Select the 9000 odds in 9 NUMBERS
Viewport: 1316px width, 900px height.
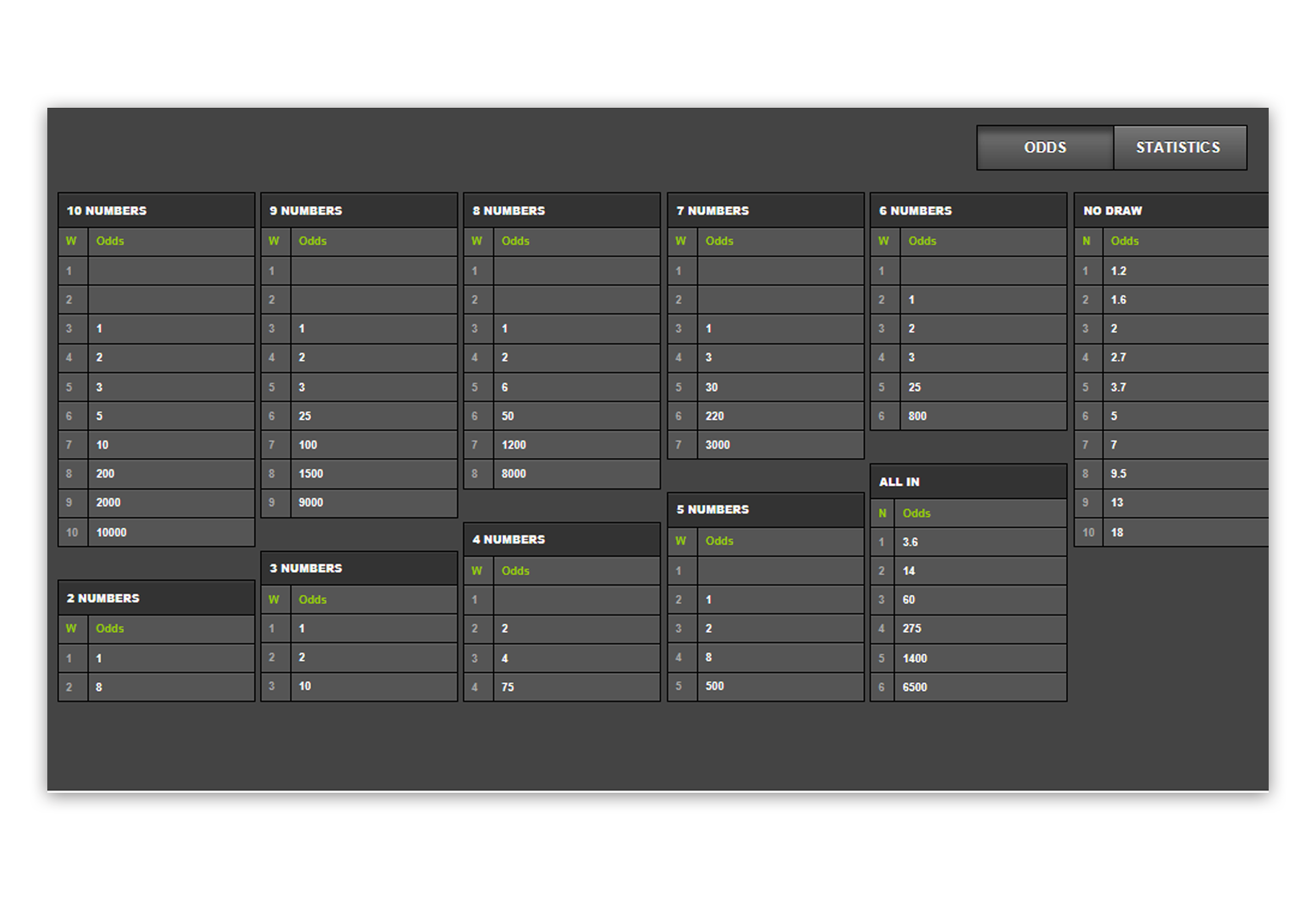tap(374, 503)
